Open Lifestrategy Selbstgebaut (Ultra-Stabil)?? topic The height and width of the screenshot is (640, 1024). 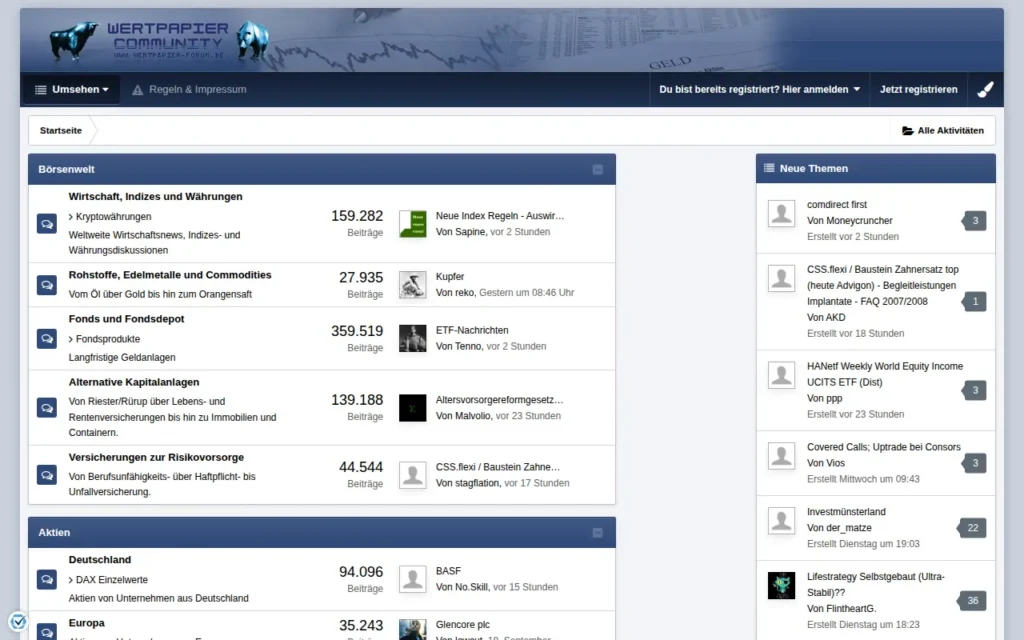(875, 584)
